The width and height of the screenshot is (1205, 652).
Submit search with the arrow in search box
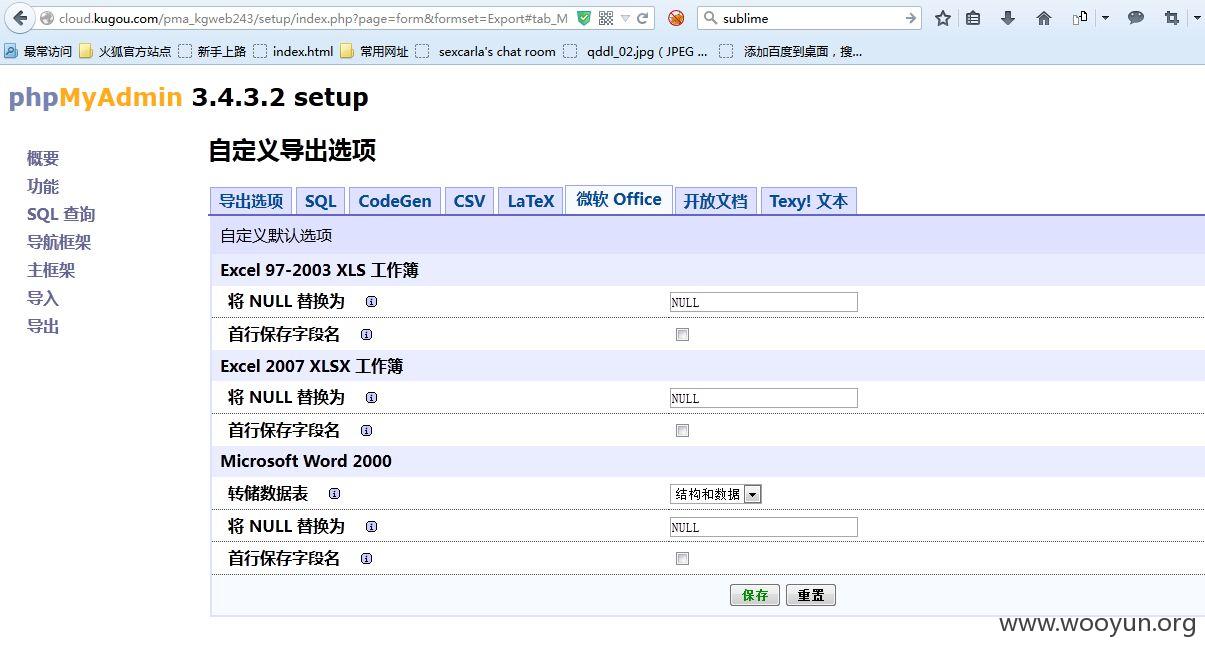pos(910,18)
